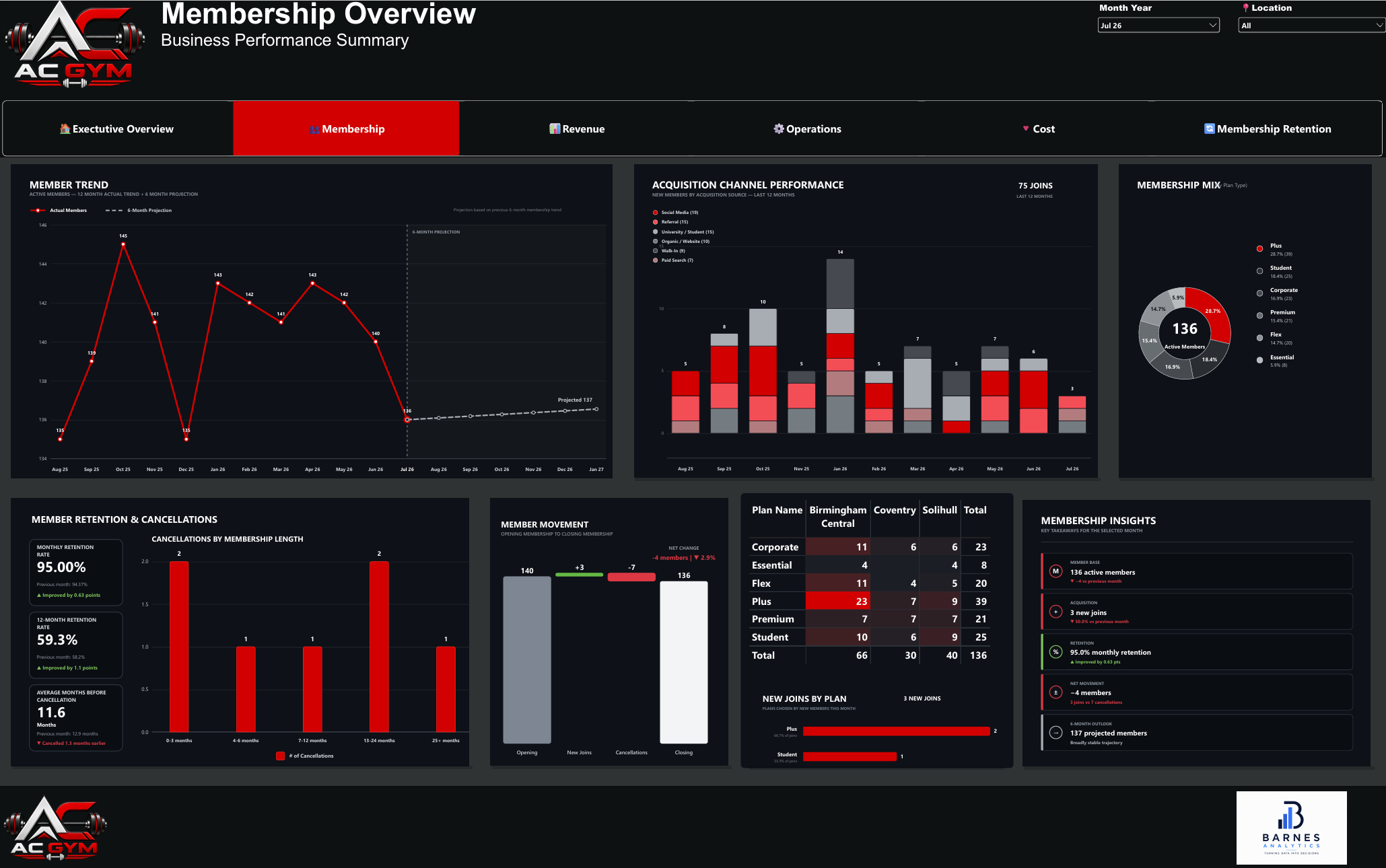Viewport: 1386px width, 868px height.
Task: Select the Referral legend marker
Action: (655, 222)
